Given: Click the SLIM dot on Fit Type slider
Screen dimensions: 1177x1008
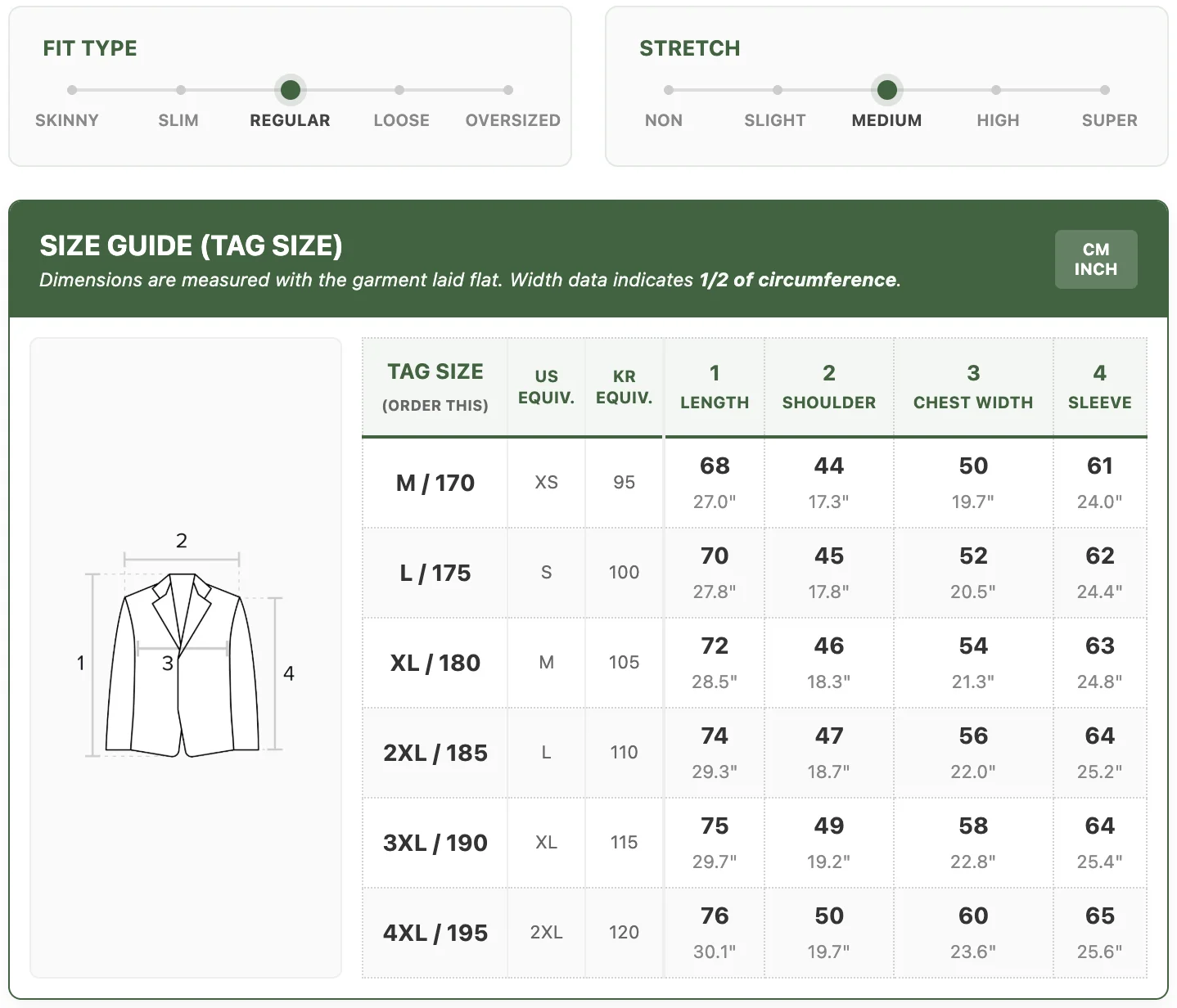Looking at the screenshot, I should pyautogui.click(x=181, y=90).
